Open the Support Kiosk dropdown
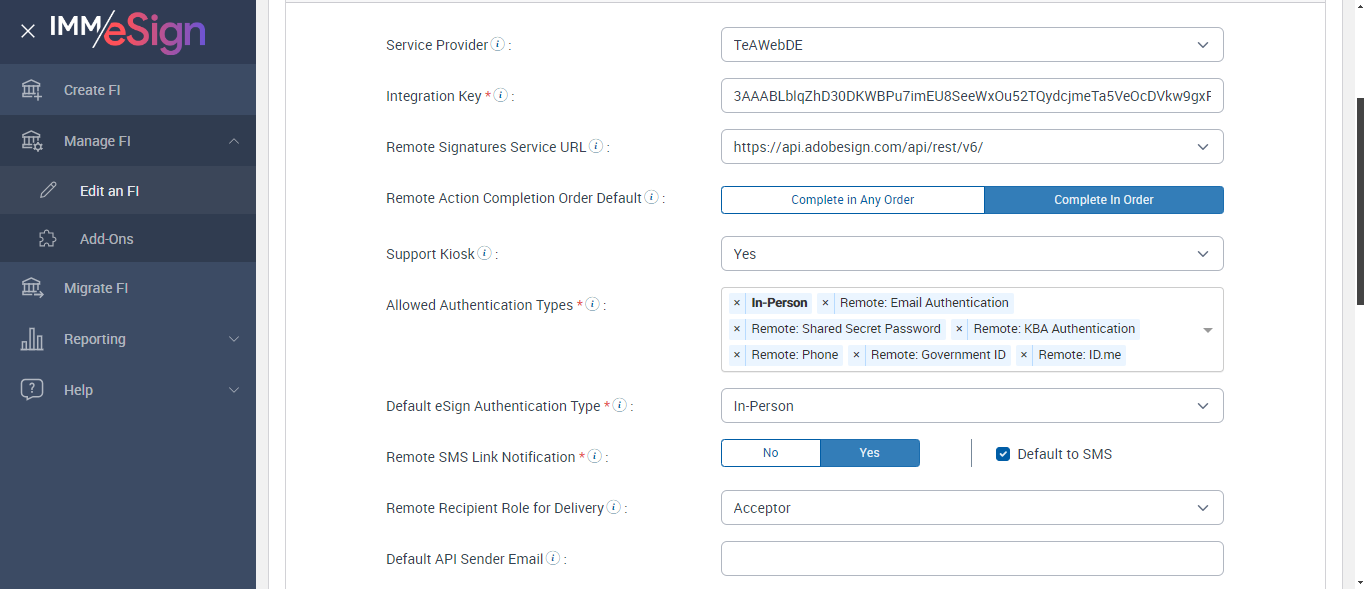Screen dimensions: 1366x589 [x=971, y=254]
